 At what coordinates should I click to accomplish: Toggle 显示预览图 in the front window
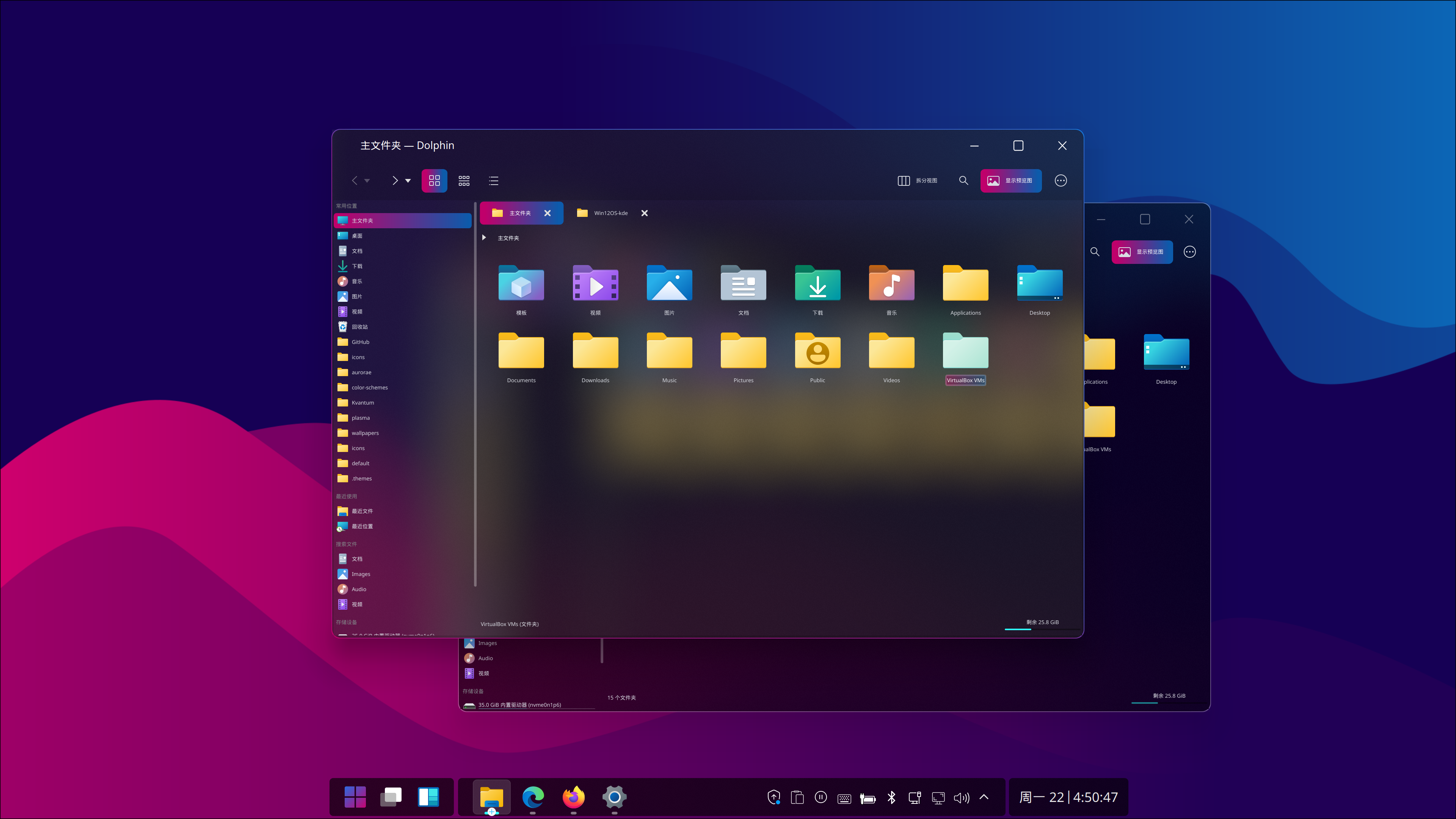tap(1010, 181)
